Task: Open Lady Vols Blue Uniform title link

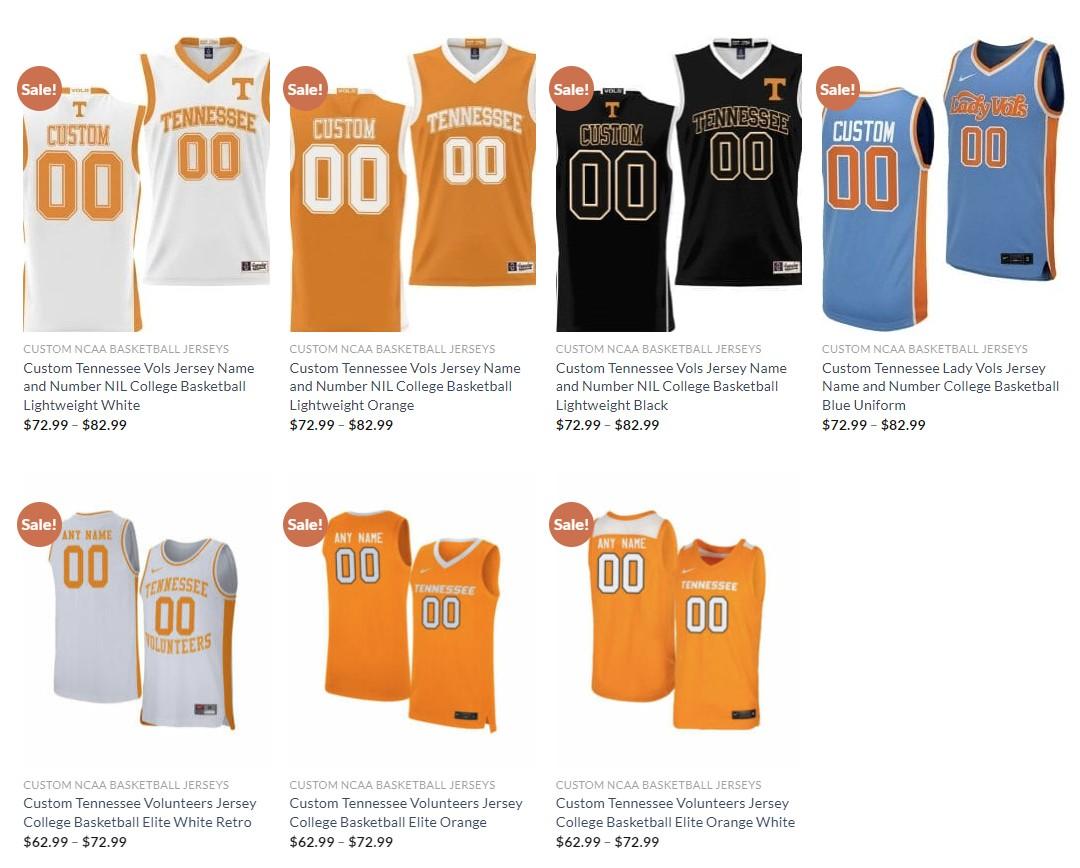Action: pos(941,386)
